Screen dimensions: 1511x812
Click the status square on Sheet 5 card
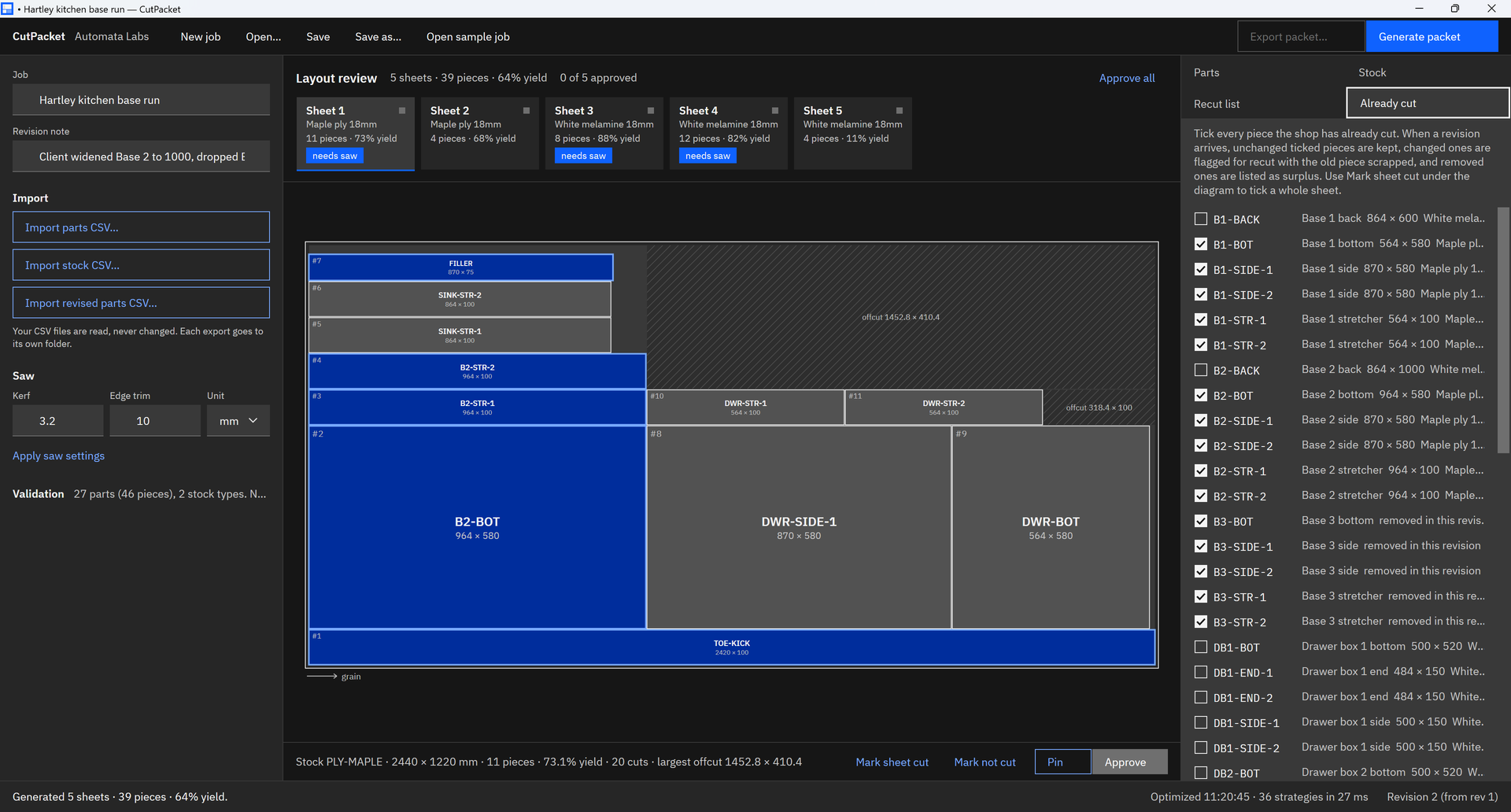pos(900,111)
